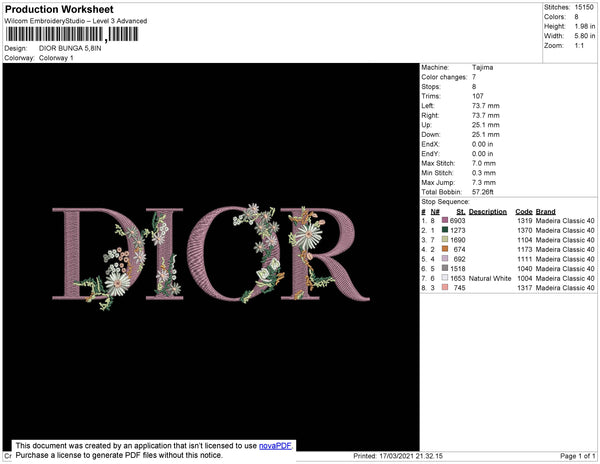Click the 'Brand' column header

point(545,212)
